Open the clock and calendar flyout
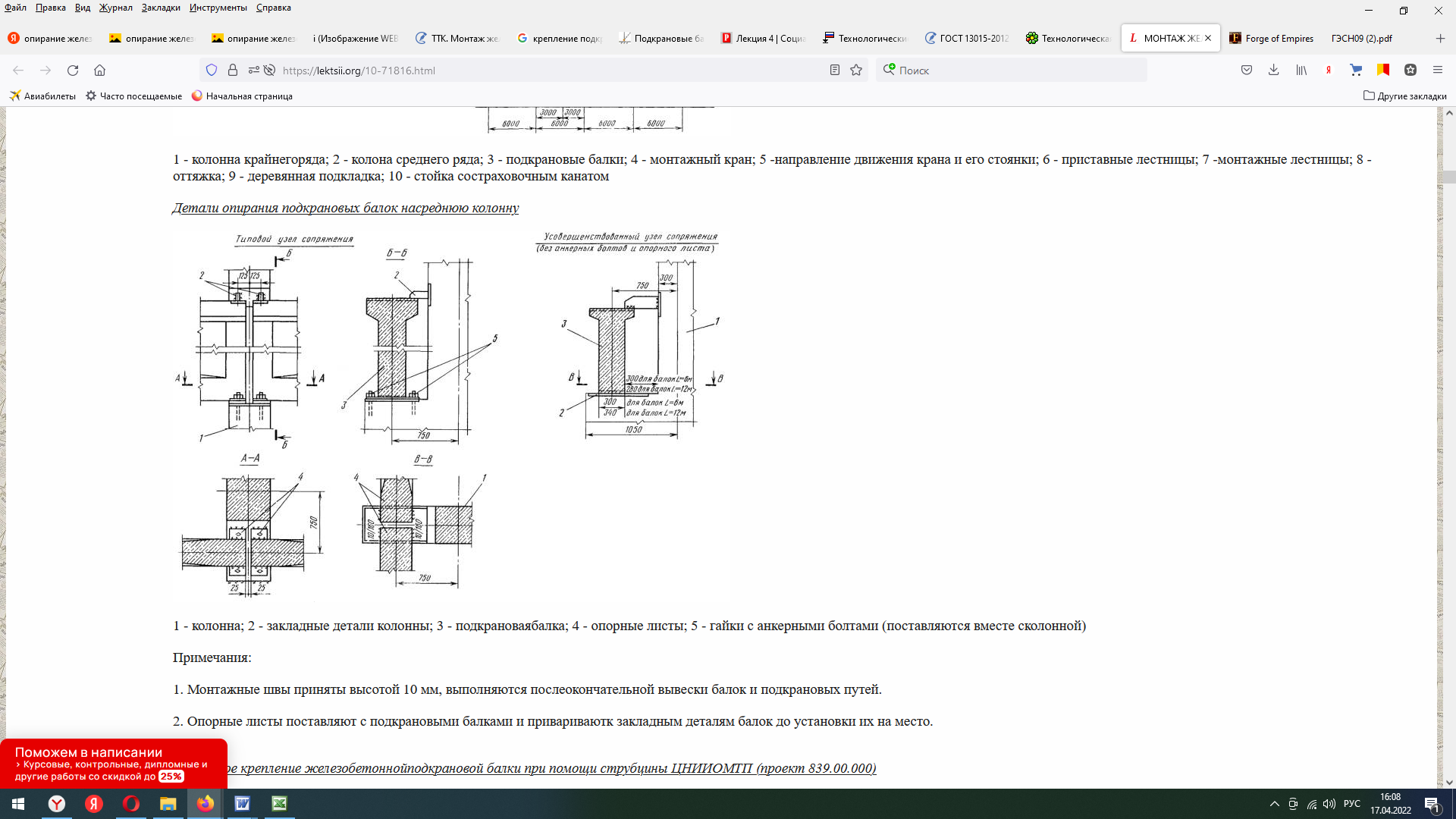Viewport: 1456px width, 819px height. (x=1391, y=804)
